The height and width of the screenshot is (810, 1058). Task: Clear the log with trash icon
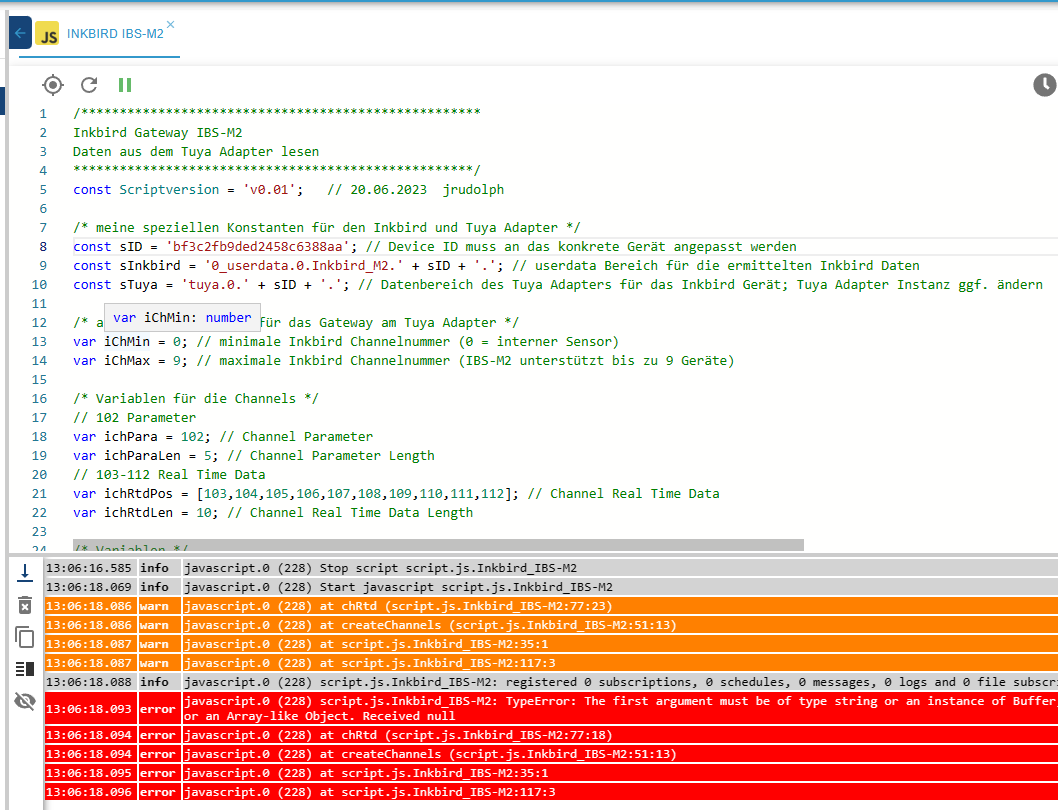(x=25, y=605)
